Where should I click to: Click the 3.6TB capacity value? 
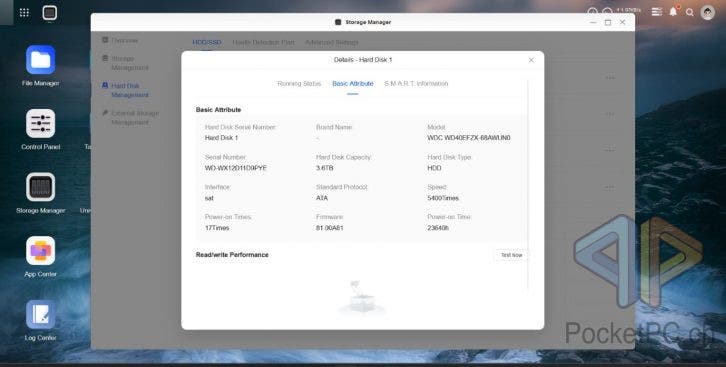tap(325, 168)
